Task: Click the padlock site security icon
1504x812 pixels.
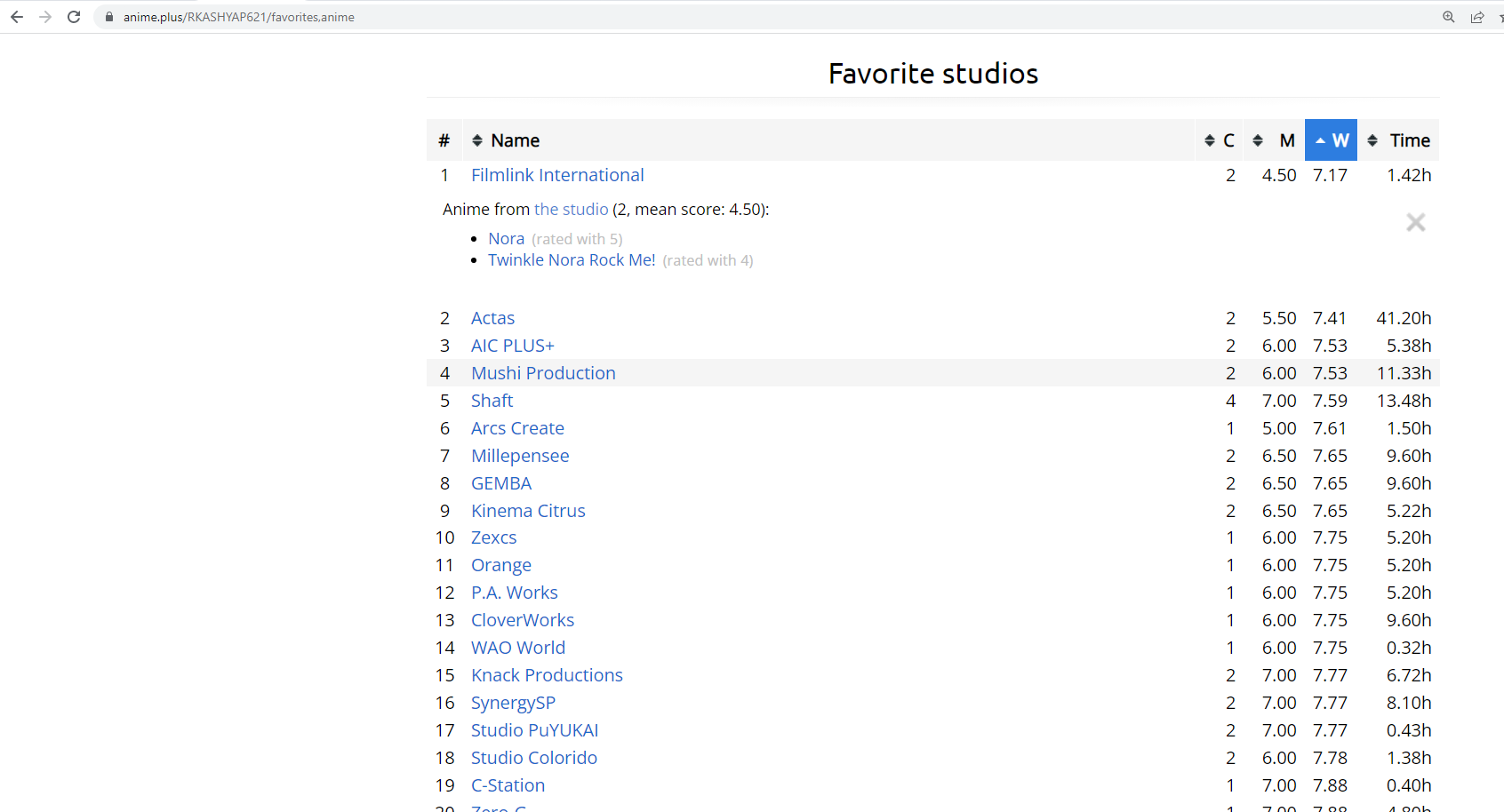Action: pos(109,17)
